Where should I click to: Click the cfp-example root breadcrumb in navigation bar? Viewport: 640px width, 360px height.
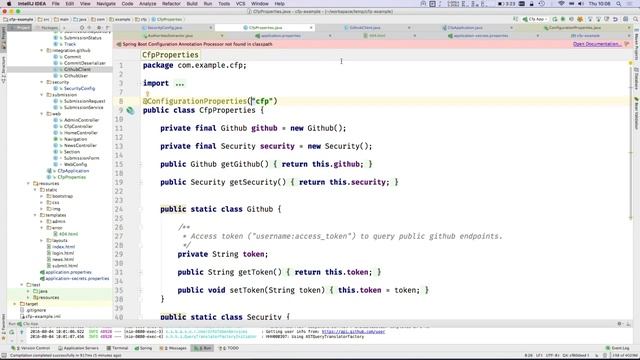[18, 19]
